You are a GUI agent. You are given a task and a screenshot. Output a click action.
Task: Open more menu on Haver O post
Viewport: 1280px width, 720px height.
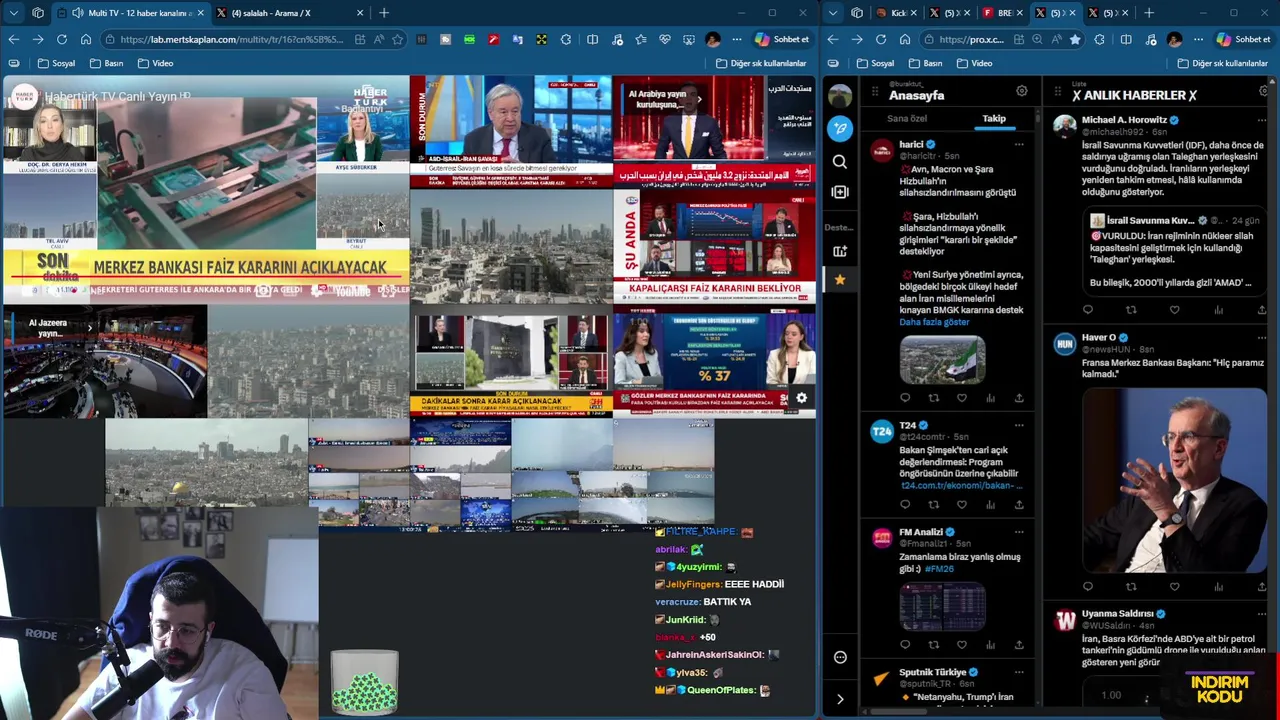click(1262, 338)
